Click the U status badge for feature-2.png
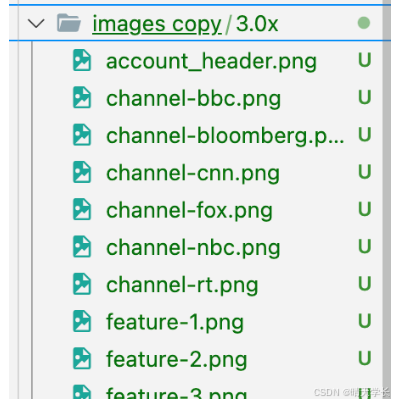The height and width of the screenshot is (404, 394). pyautogui.click(x=364, y=359)
